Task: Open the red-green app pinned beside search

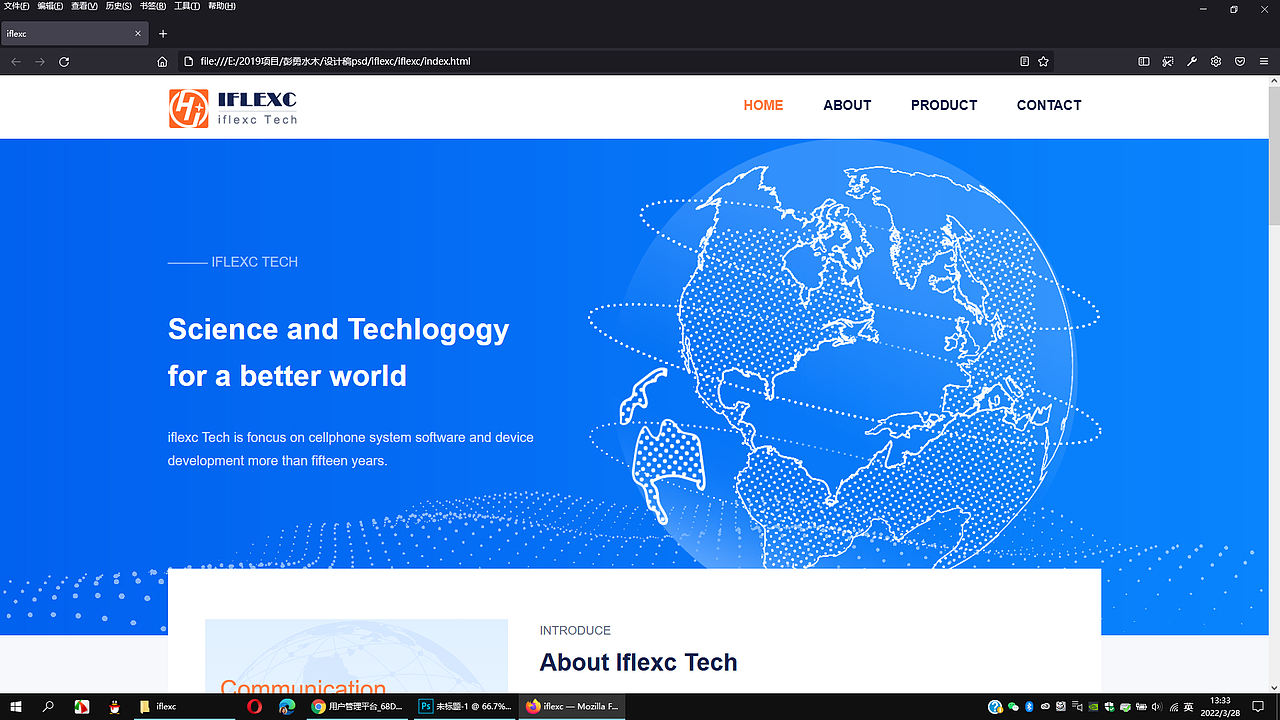Action: click(82, 706)
